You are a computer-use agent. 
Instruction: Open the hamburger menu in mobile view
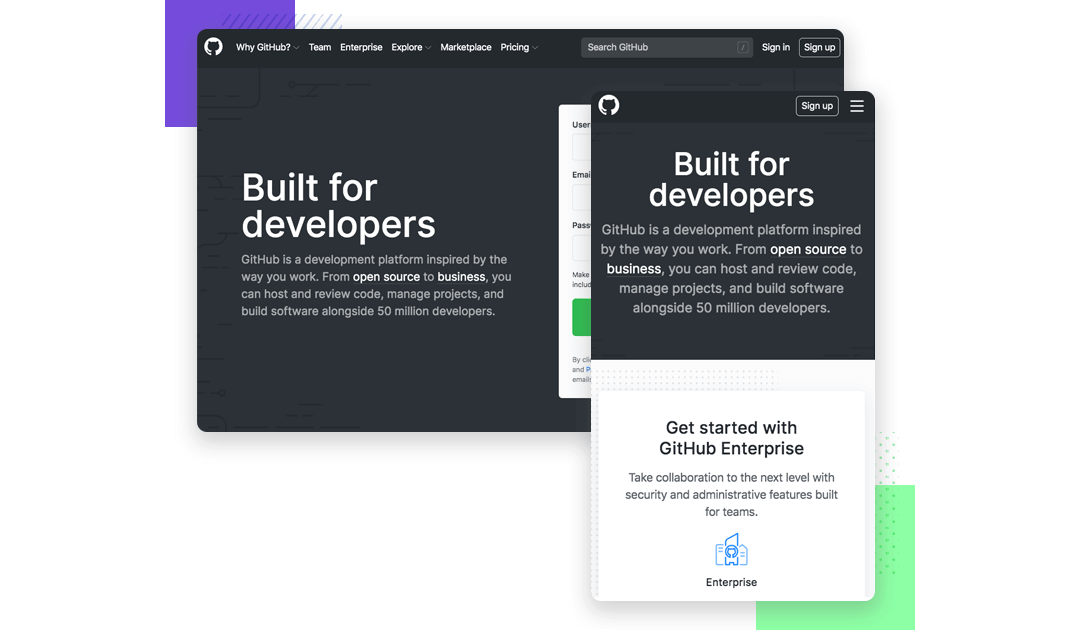pyautogui.click(x=857, y=106)
